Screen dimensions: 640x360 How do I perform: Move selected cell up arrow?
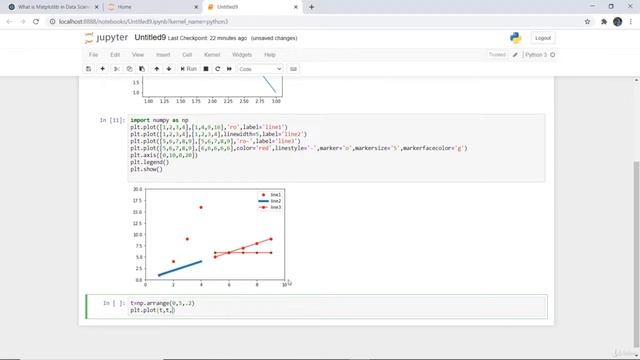click(x=157, y=69)
